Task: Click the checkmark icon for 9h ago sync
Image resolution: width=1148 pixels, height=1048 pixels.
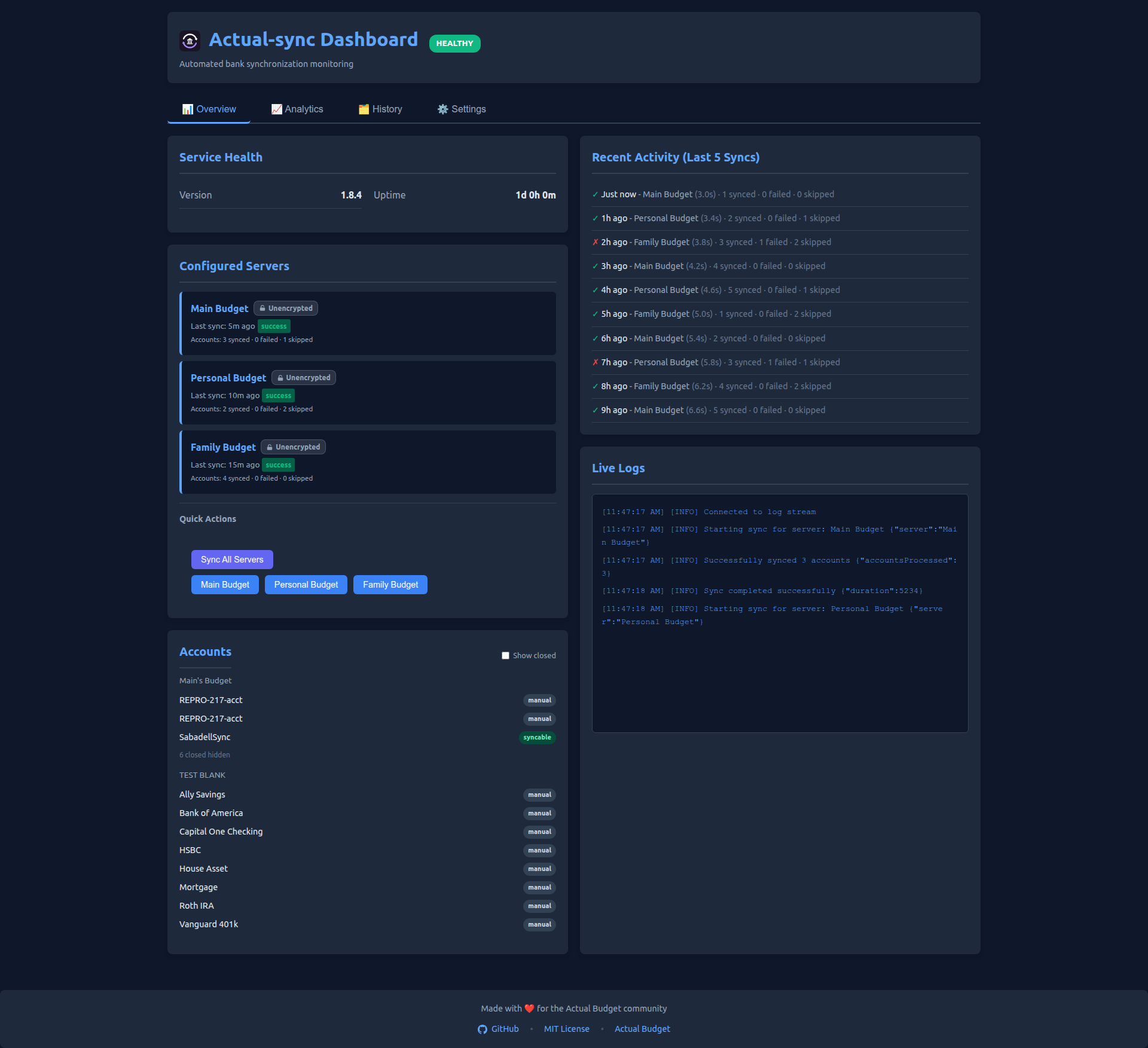Action: click(596, 410)
